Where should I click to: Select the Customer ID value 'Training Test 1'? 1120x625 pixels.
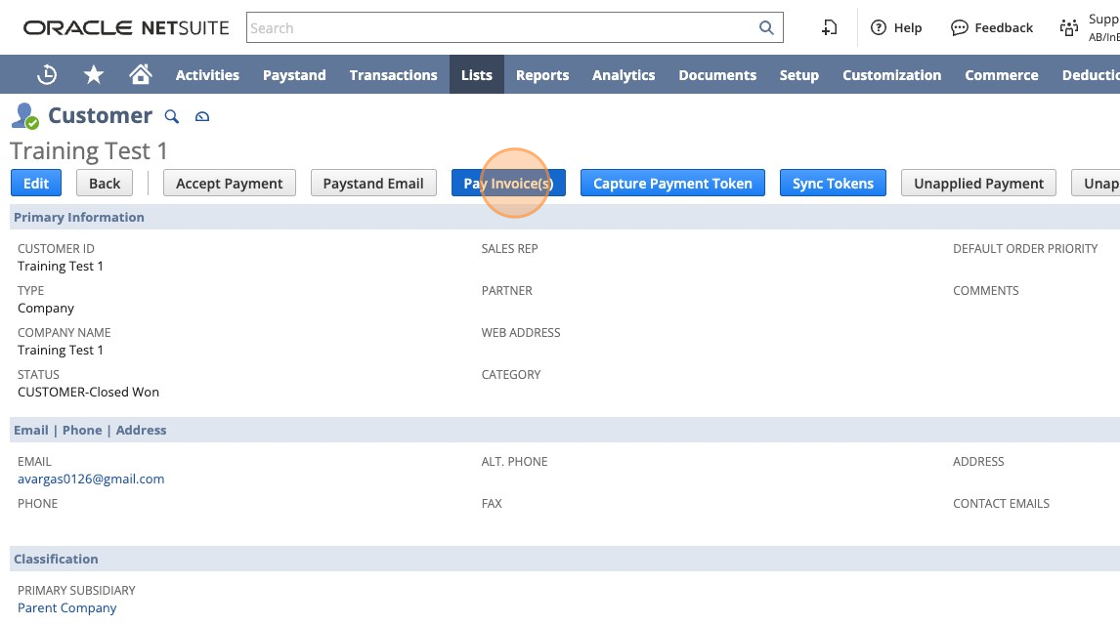(61, 266)
